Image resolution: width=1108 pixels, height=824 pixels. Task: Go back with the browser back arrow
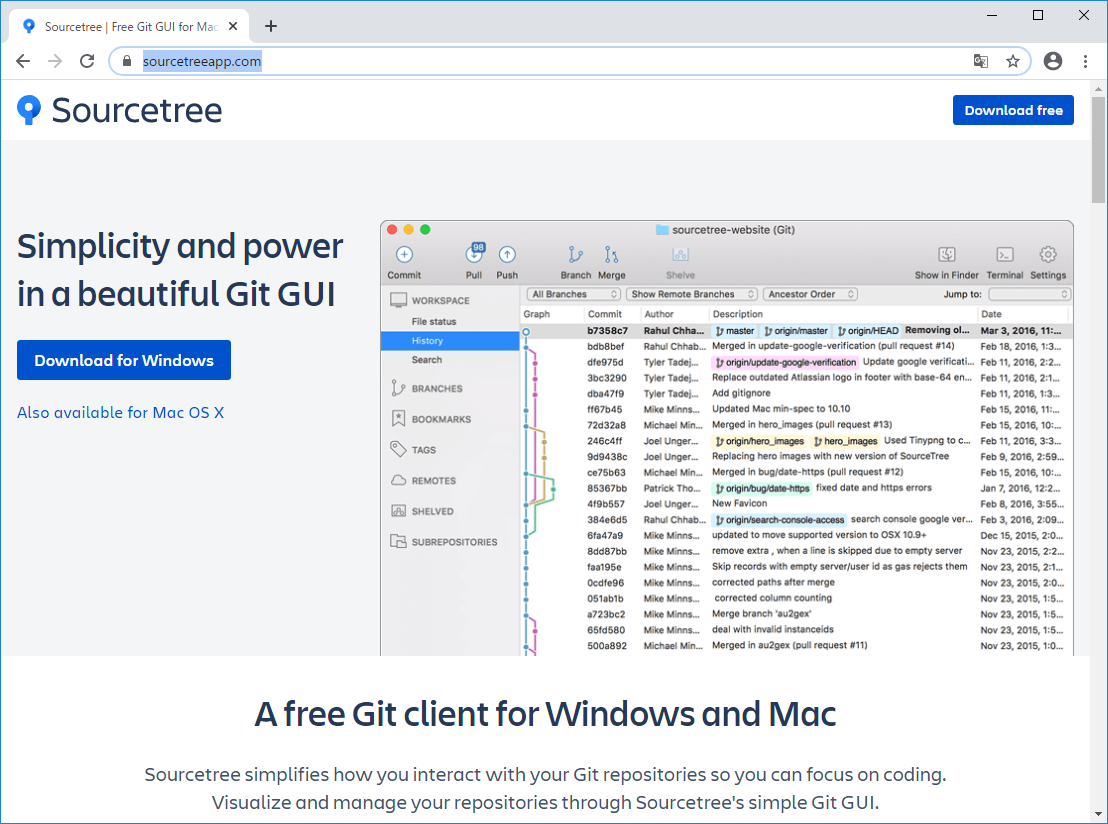pyautogui.click(x=23, y=61)
